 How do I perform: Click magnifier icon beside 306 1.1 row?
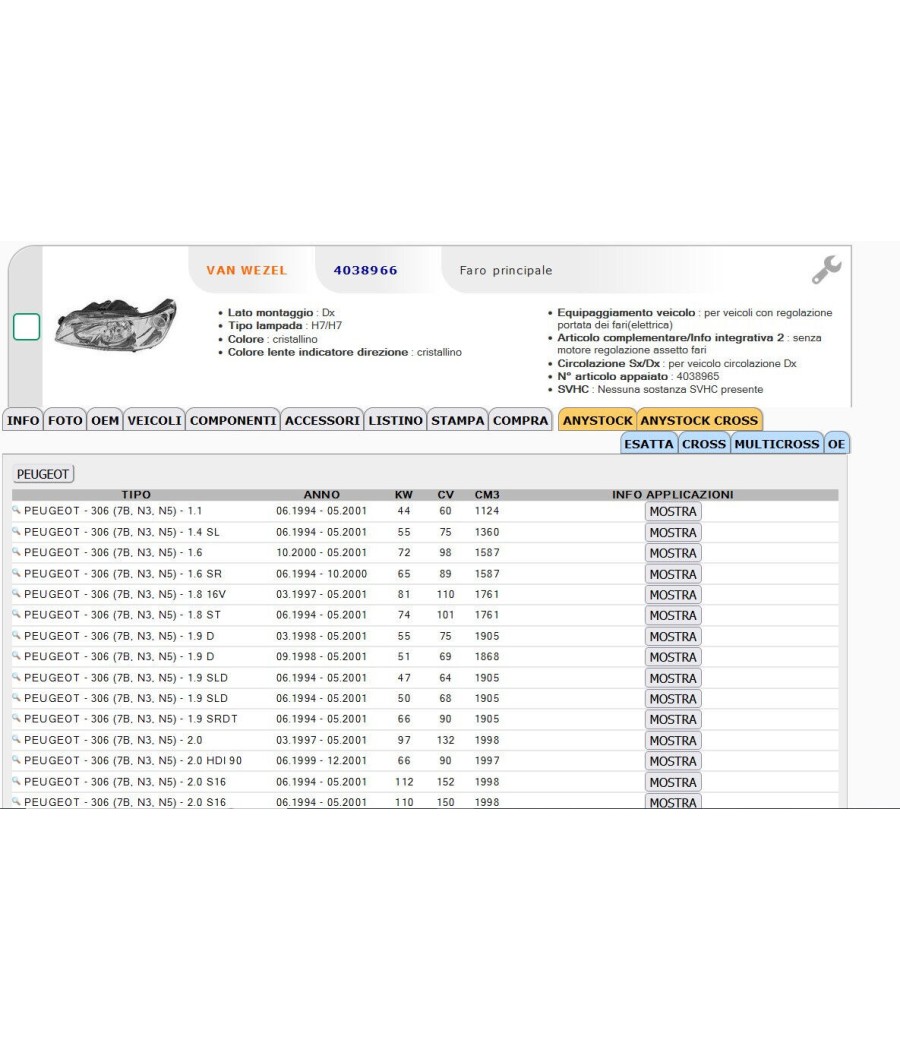coord(16,510)
